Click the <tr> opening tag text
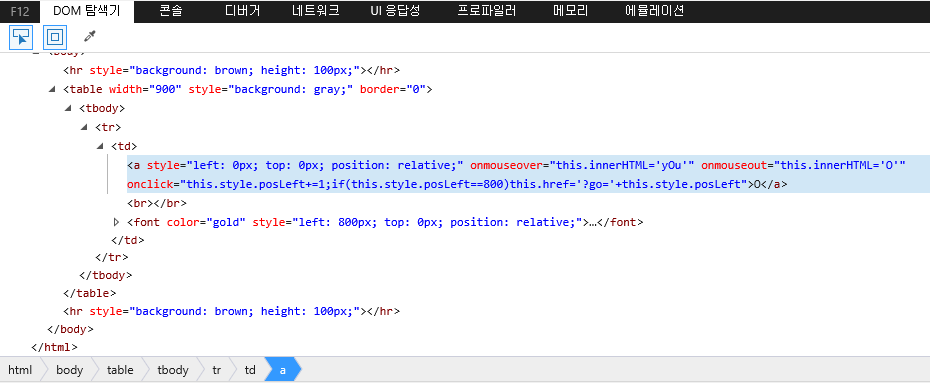Image resolution: width=930 pixels, height=383 pixels. tap(108, 127)
